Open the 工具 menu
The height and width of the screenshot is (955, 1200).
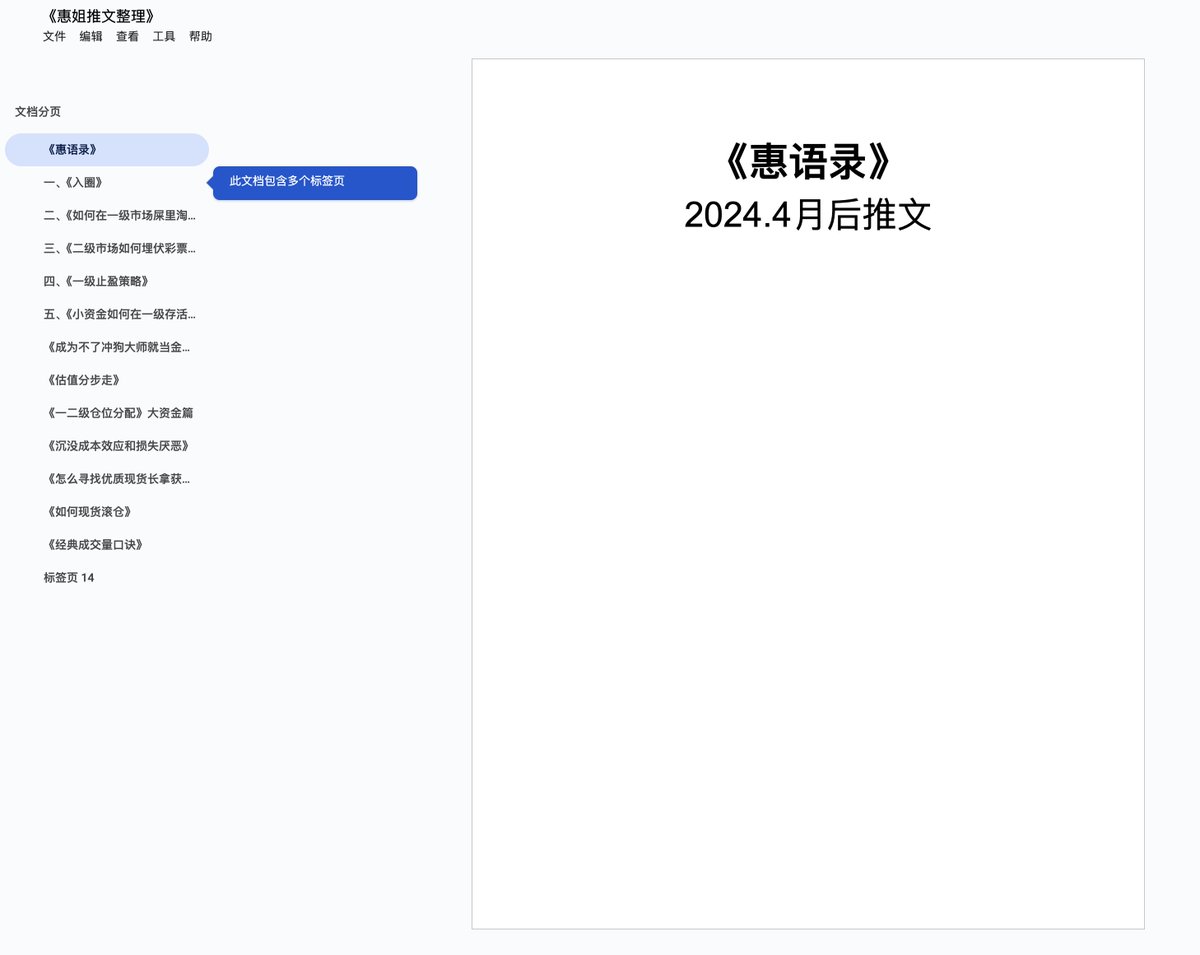(x=164, y=37)
